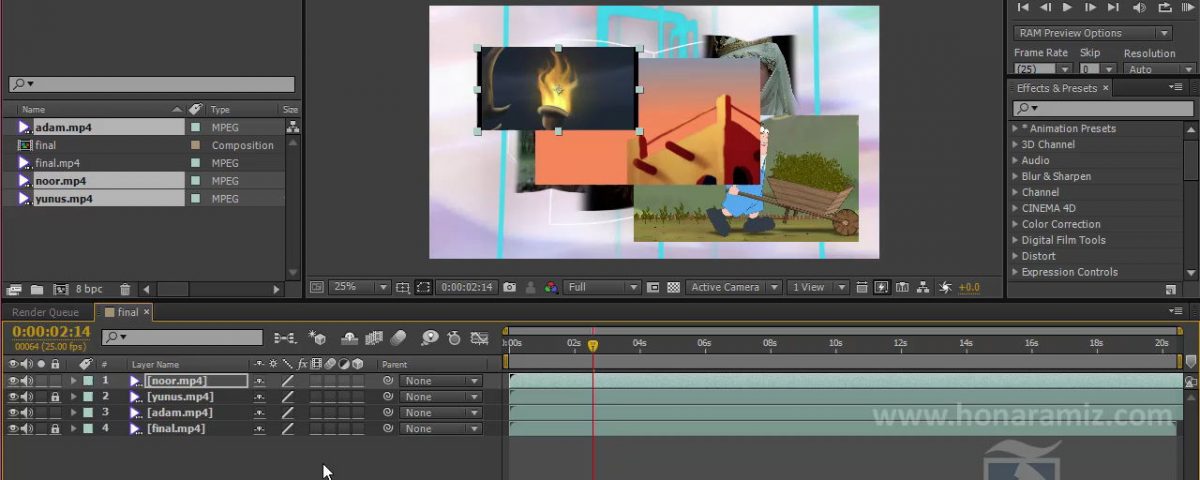Toggle Fast Previews lightning icon
Screen dimensions: 1200x480
coord(881,287)
